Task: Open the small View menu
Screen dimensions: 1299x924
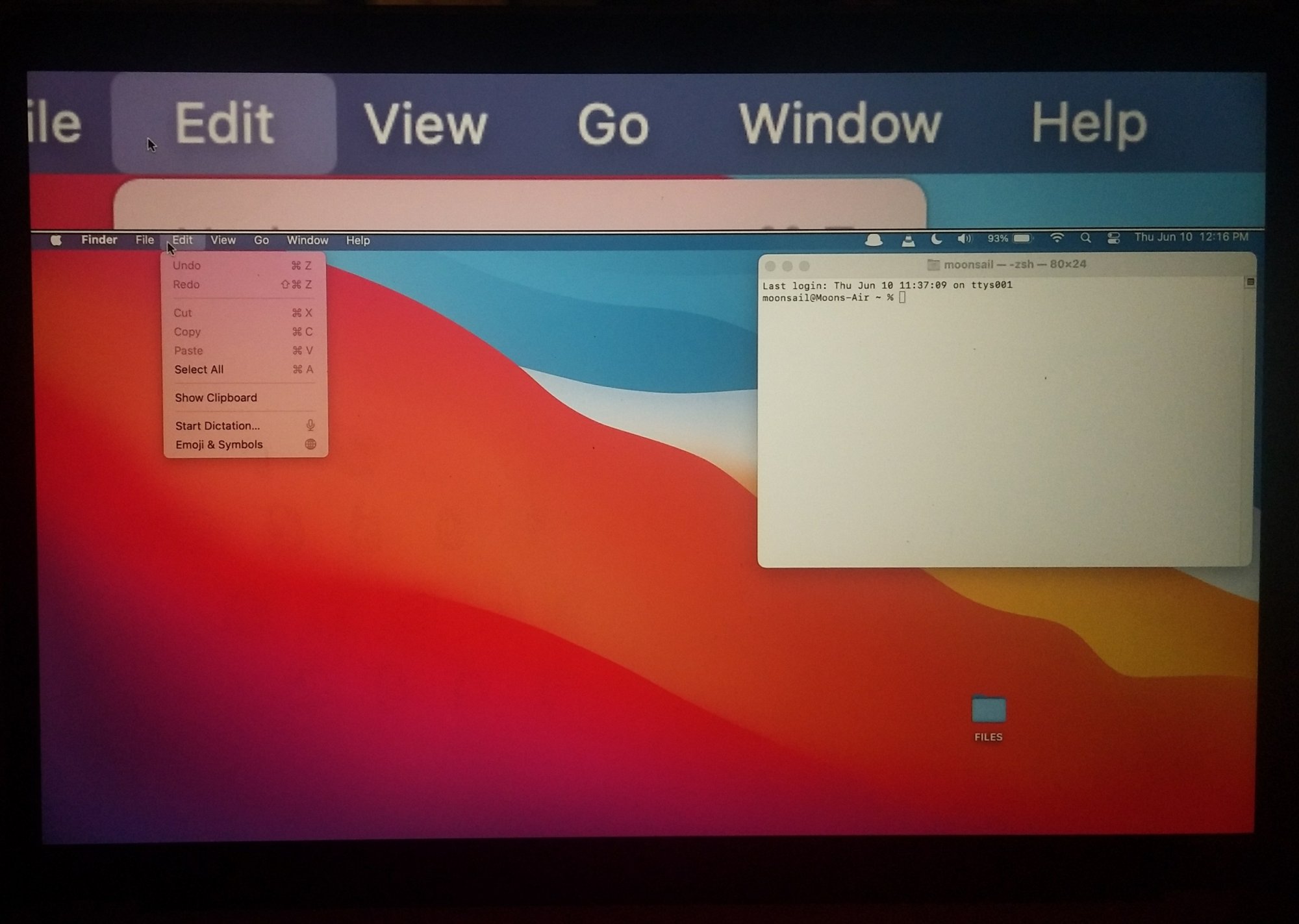Action: click(223, 240)
